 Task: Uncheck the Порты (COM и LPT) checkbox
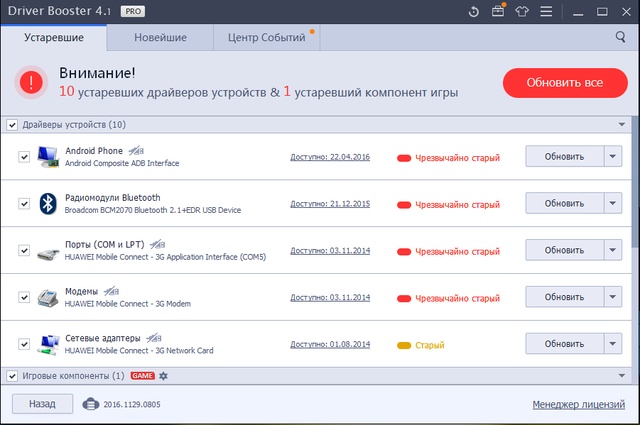pos(24,250)
